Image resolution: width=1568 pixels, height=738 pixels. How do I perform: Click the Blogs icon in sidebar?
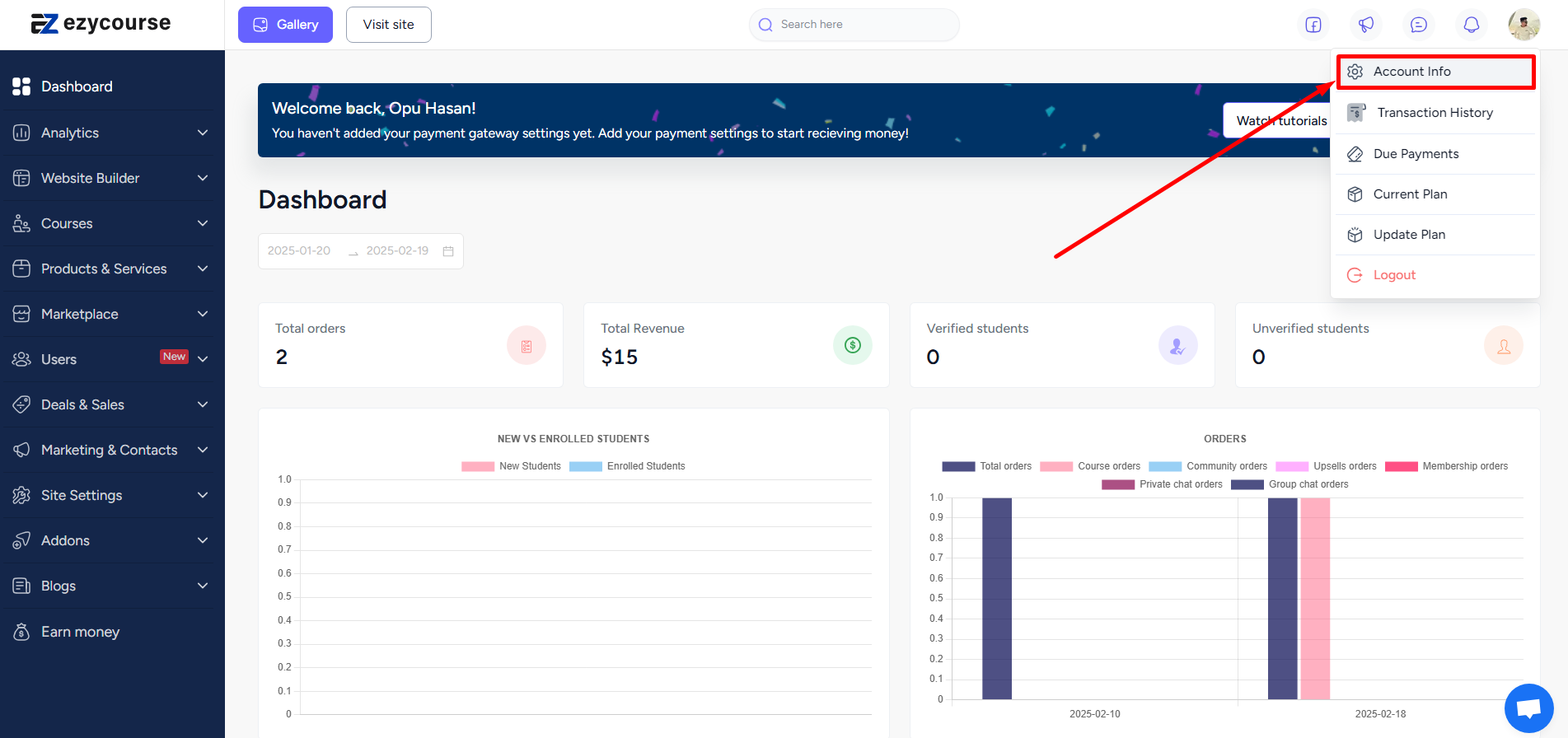(x=21, y=586)
